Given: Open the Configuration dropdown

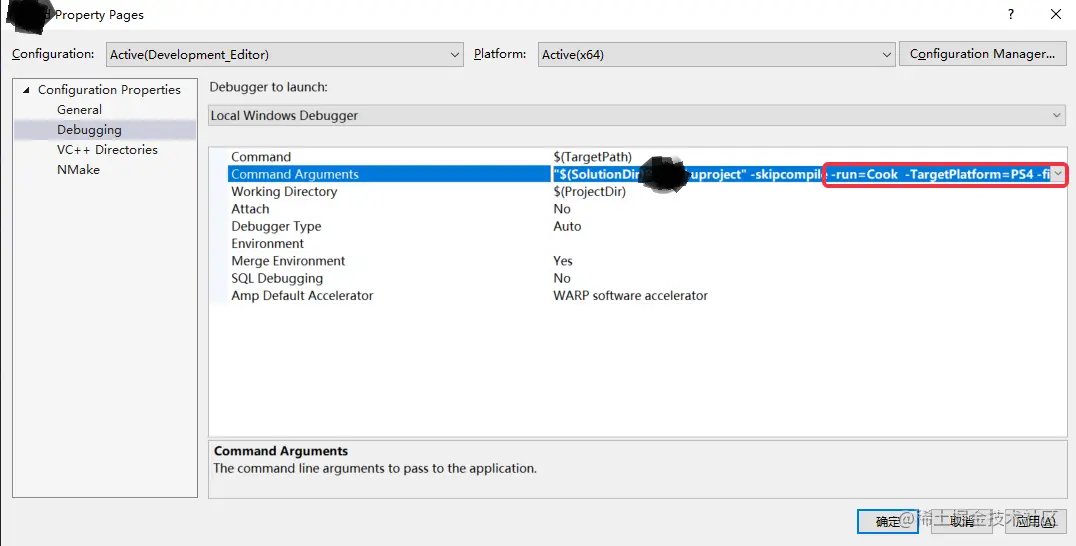Looking at the screenshot, I should point(285,55).
